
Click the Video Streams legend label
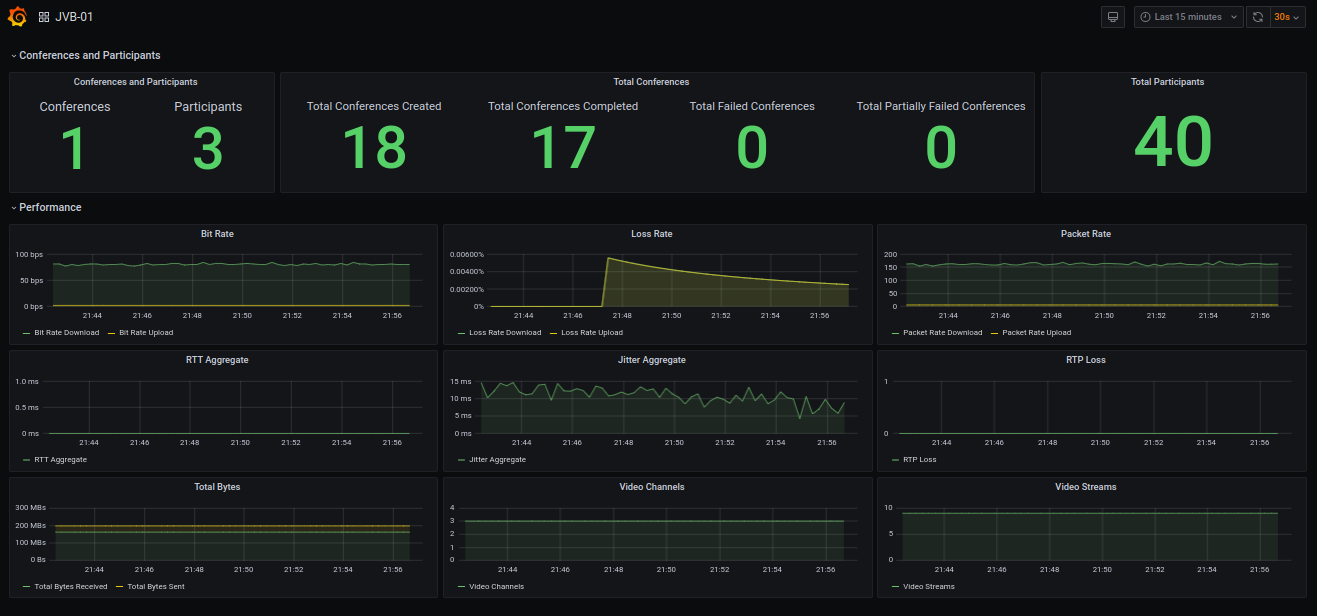929,587
